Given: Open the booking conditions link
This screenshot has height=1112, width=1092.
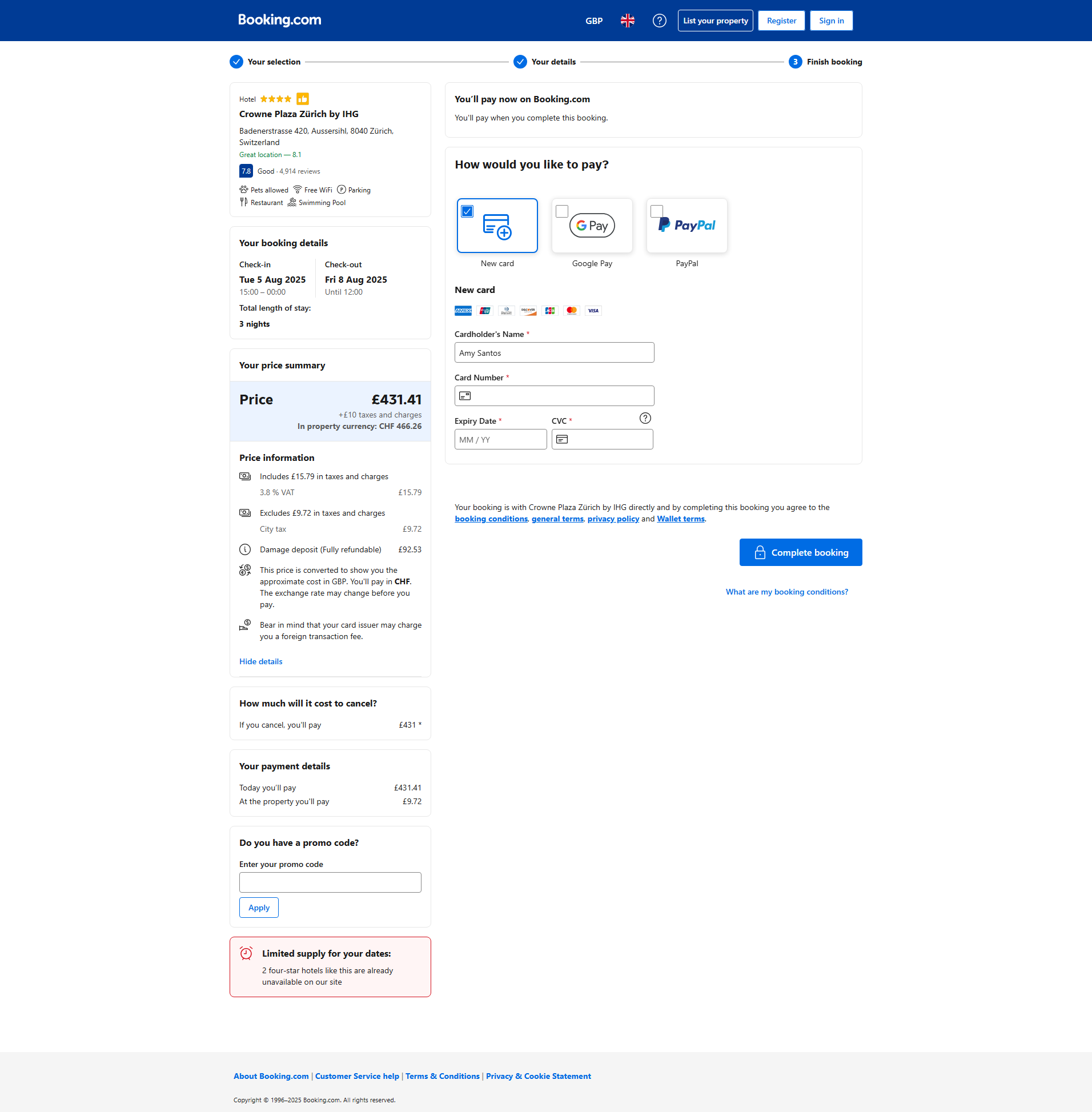Looking at the screenshot, I should pyautogui.click(x=492, y=519).
